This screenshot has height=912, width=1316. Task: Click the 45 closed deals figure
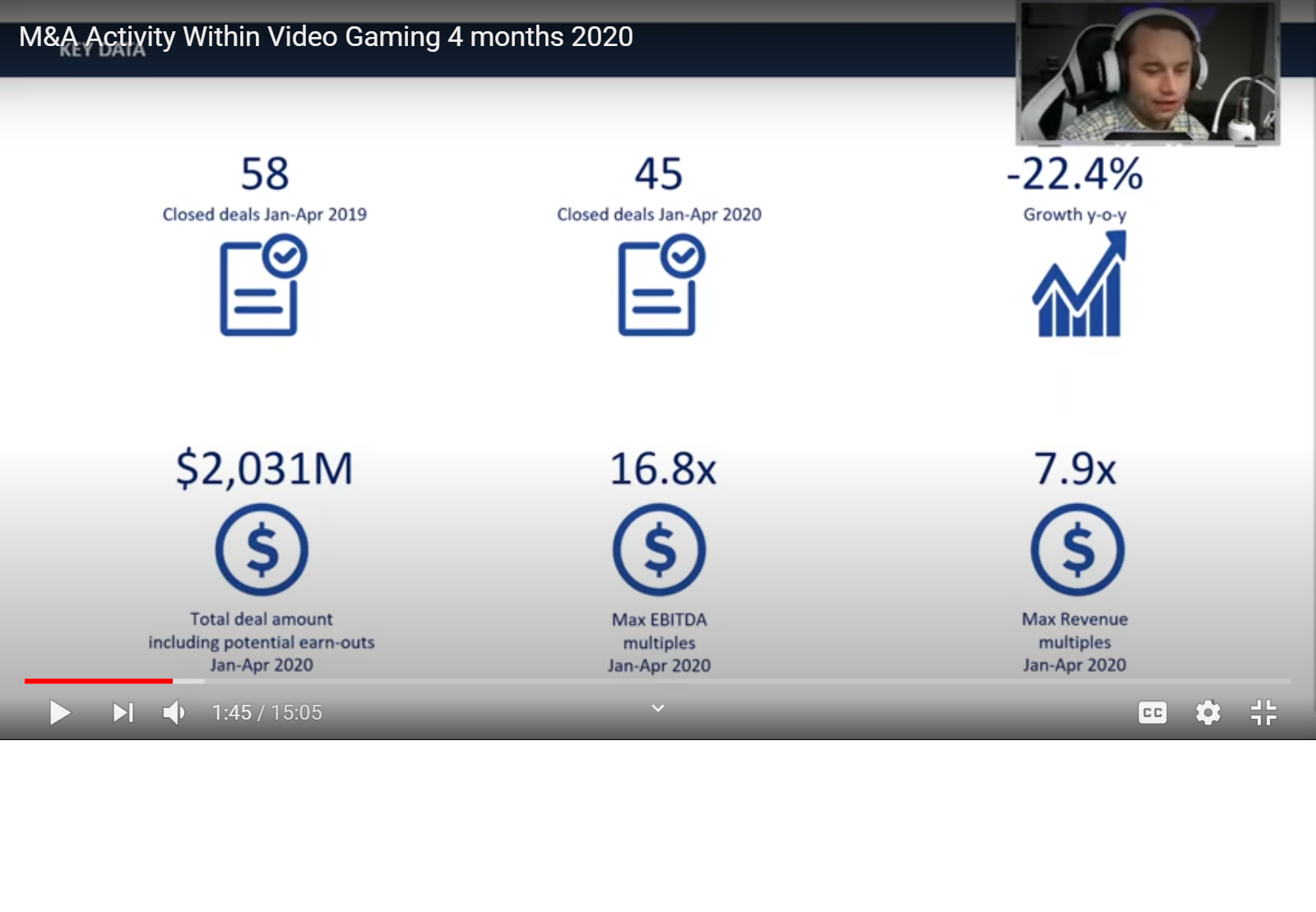[659, 174]
